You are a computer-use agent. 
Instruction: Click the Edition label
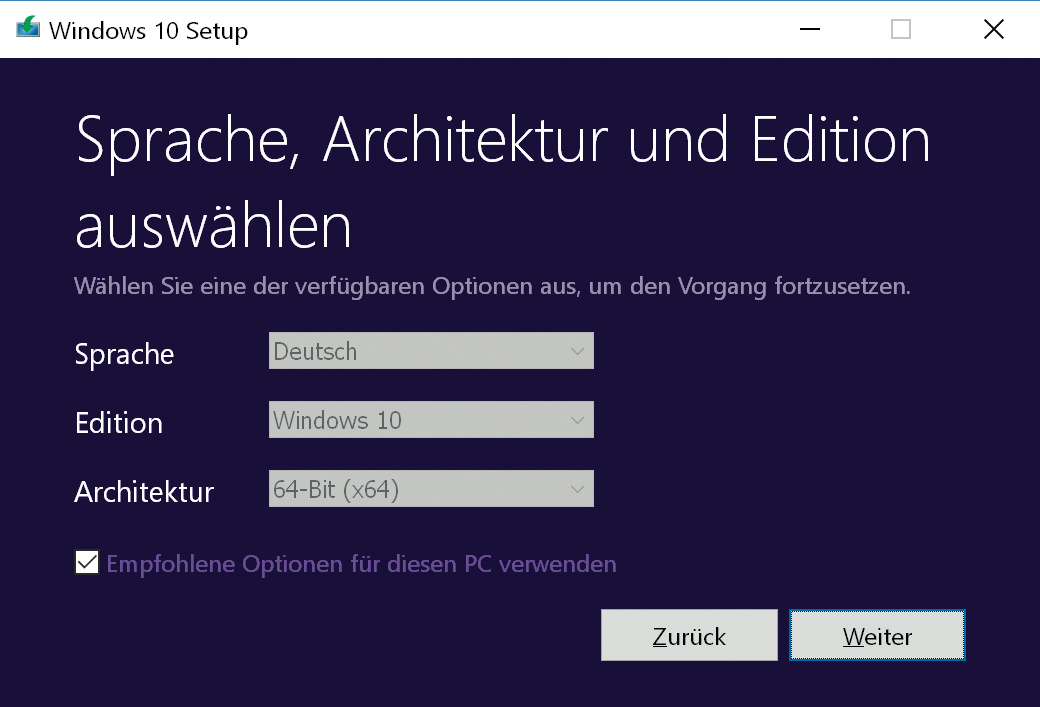[118, 423]
